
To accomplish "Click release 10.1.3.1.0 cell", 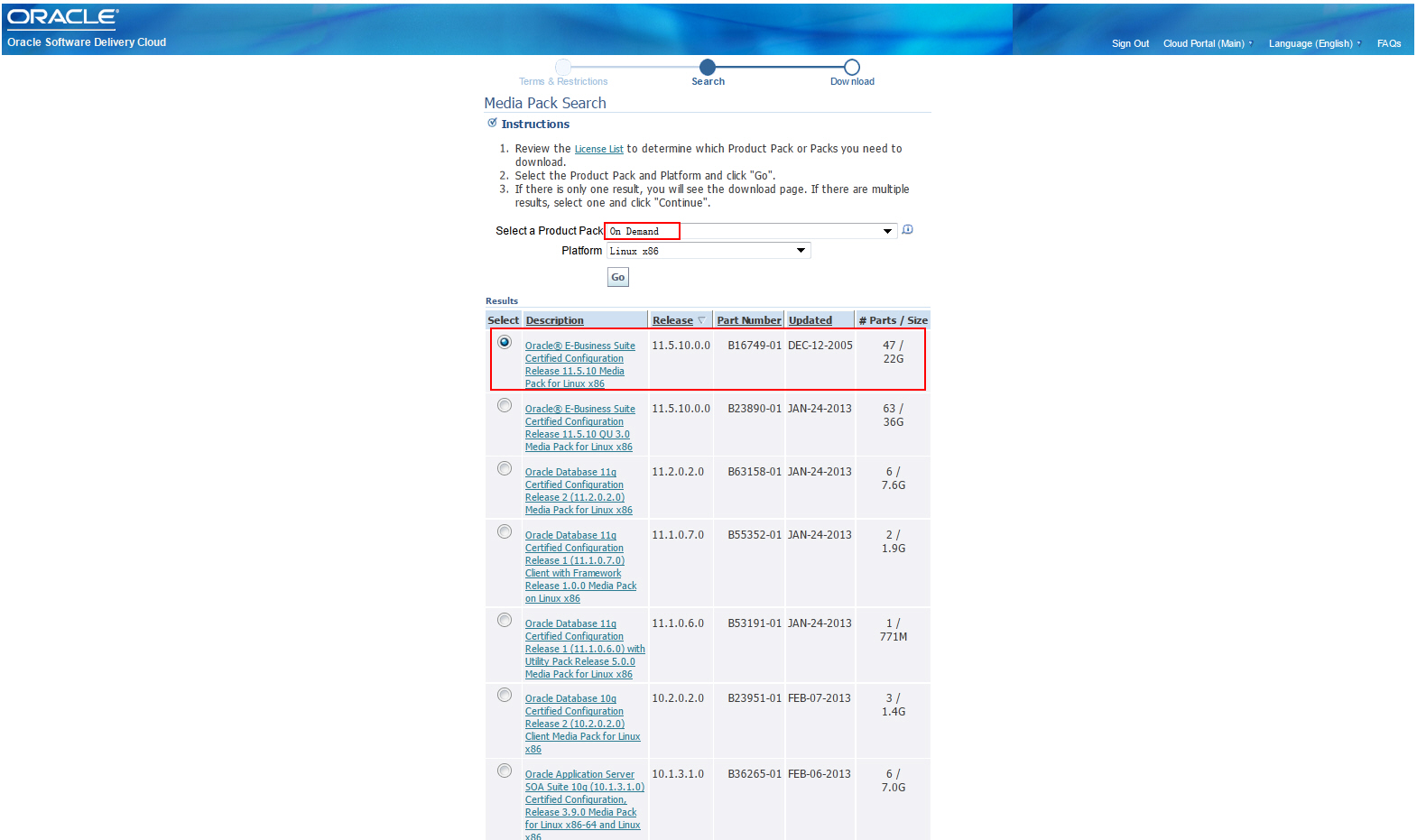I will click(678, 774).
